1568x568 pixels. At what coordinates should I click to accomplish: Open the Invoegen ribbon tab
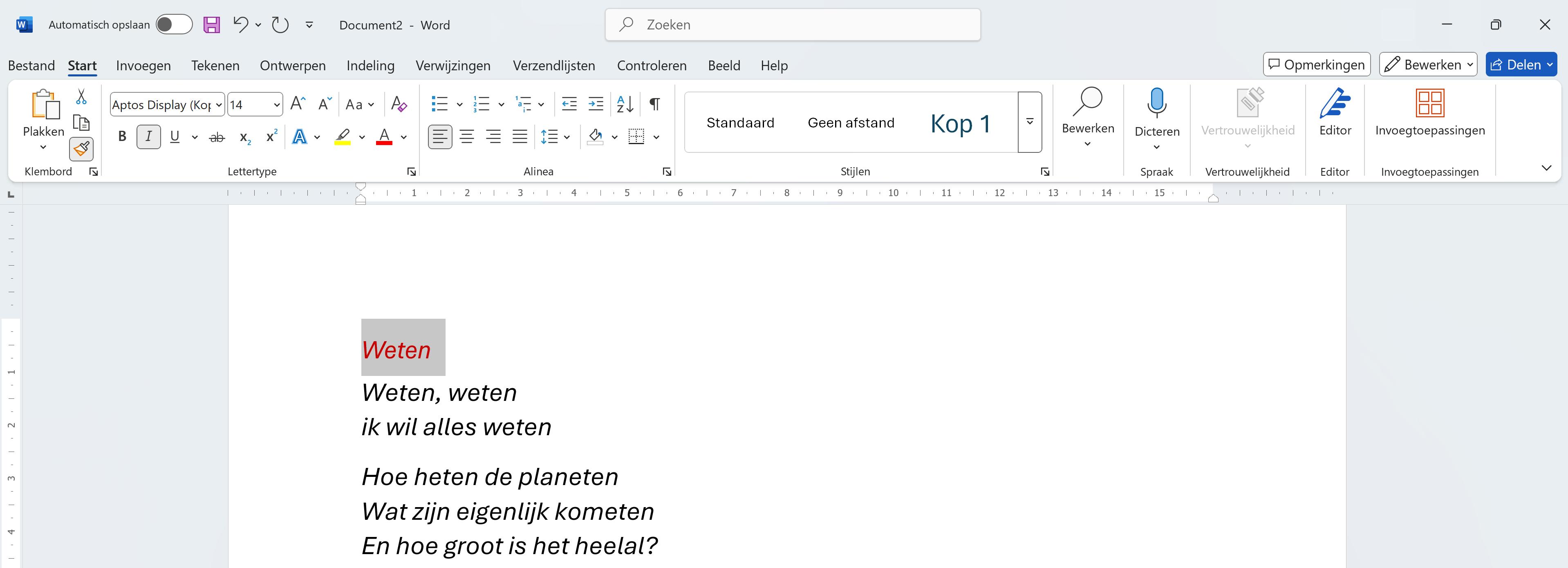point(143,65)
